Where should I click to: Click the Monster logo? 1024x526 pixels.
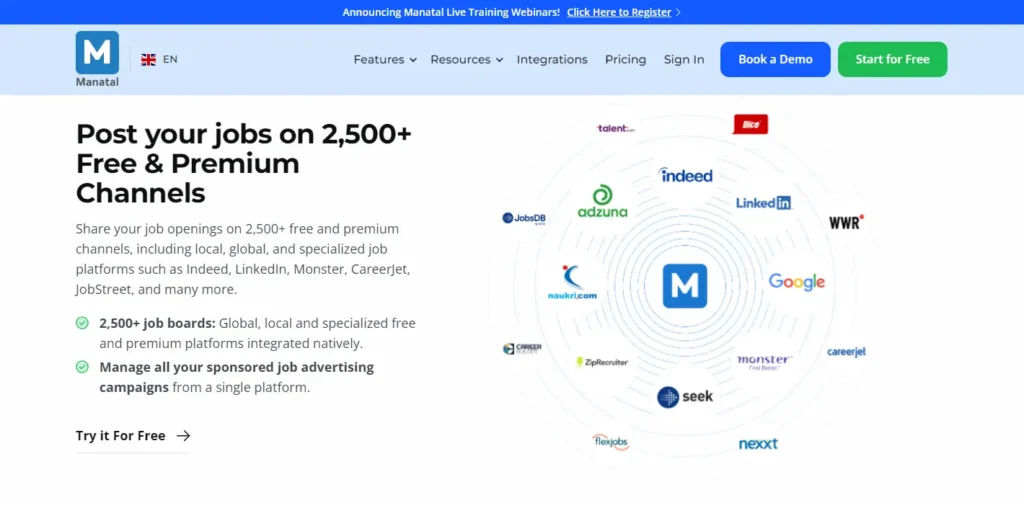tap(764, 362)
